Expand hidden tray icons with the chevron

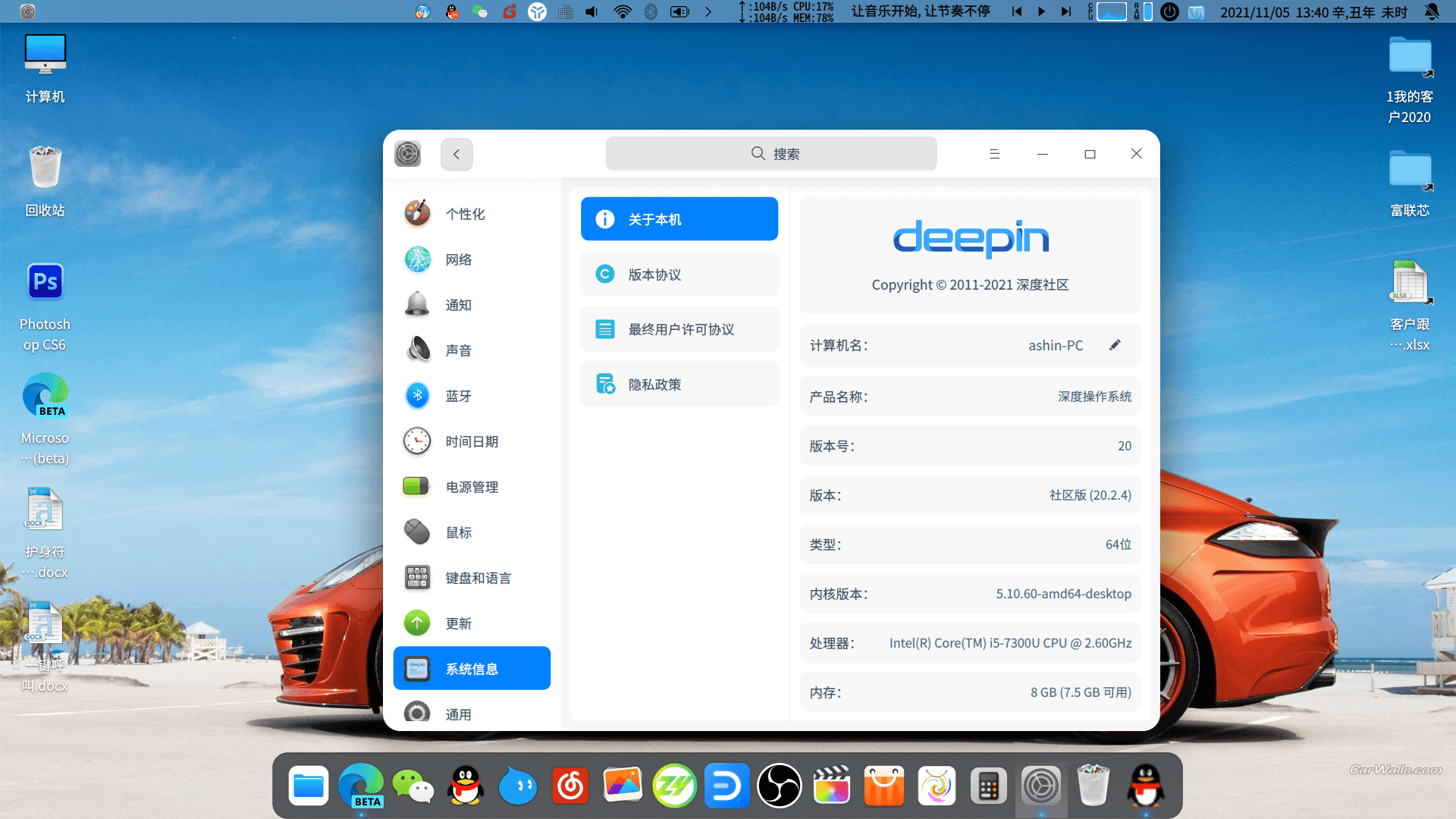(708, 11)
